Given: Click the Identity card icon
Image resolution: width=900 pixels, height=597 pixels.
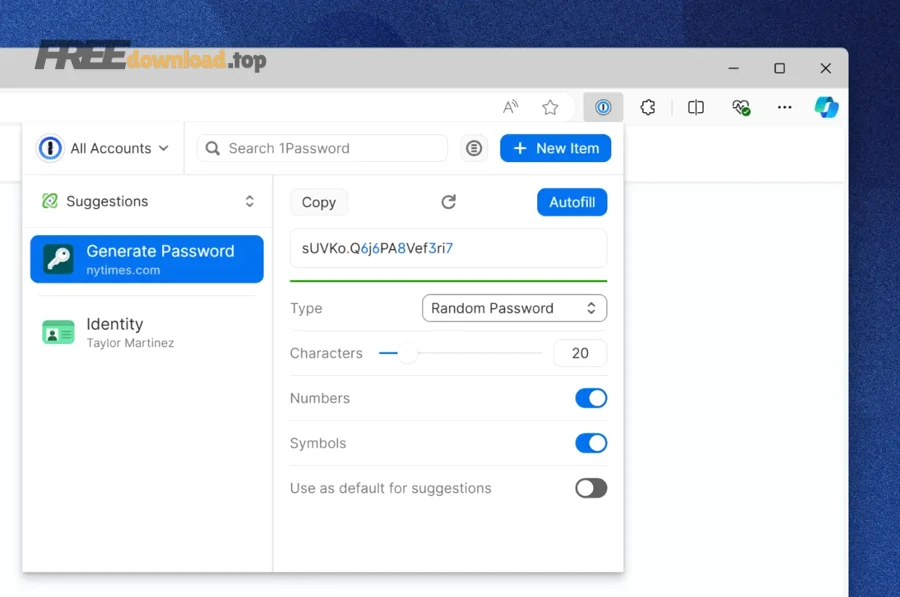Looking at the screenshot, I should [x=57, y=332].
